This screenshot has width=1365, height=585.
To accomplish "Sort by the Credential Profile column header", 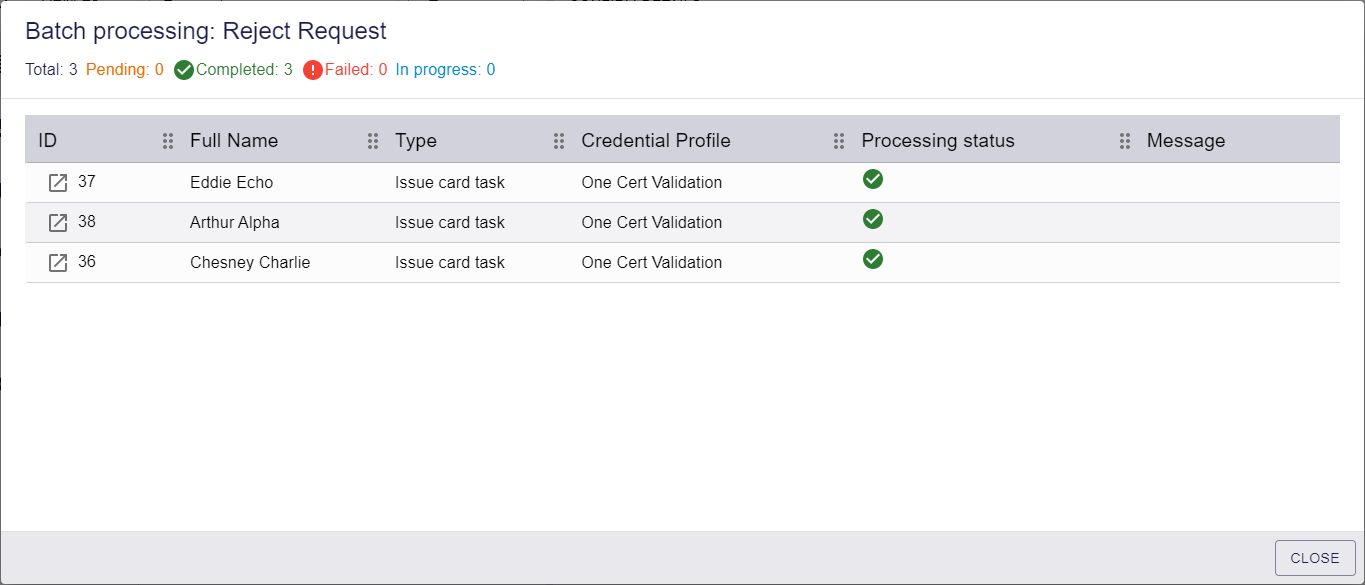I will (656, 141).
